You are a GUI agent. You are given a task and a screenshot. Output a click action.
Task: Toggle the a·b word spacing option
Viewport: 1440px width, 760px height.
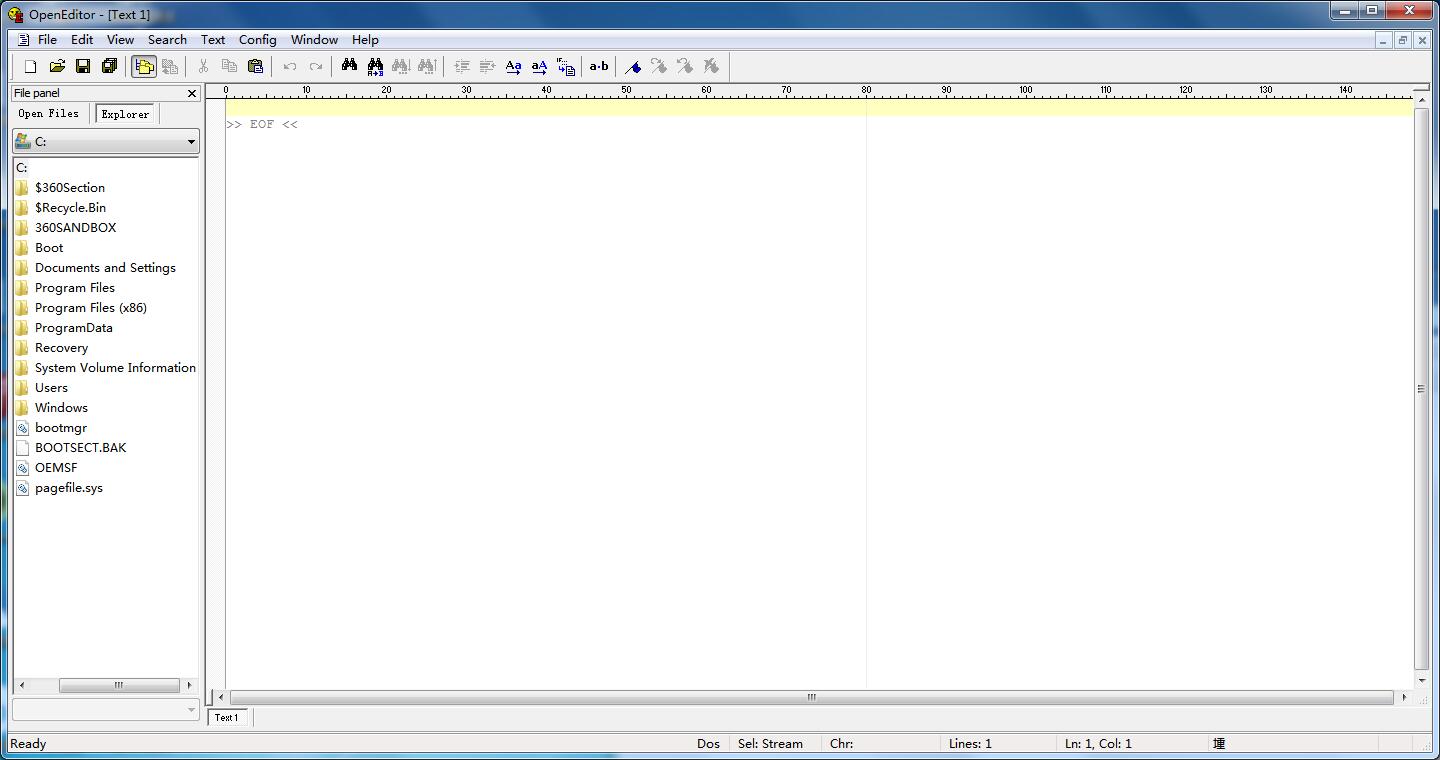(598, 67)
